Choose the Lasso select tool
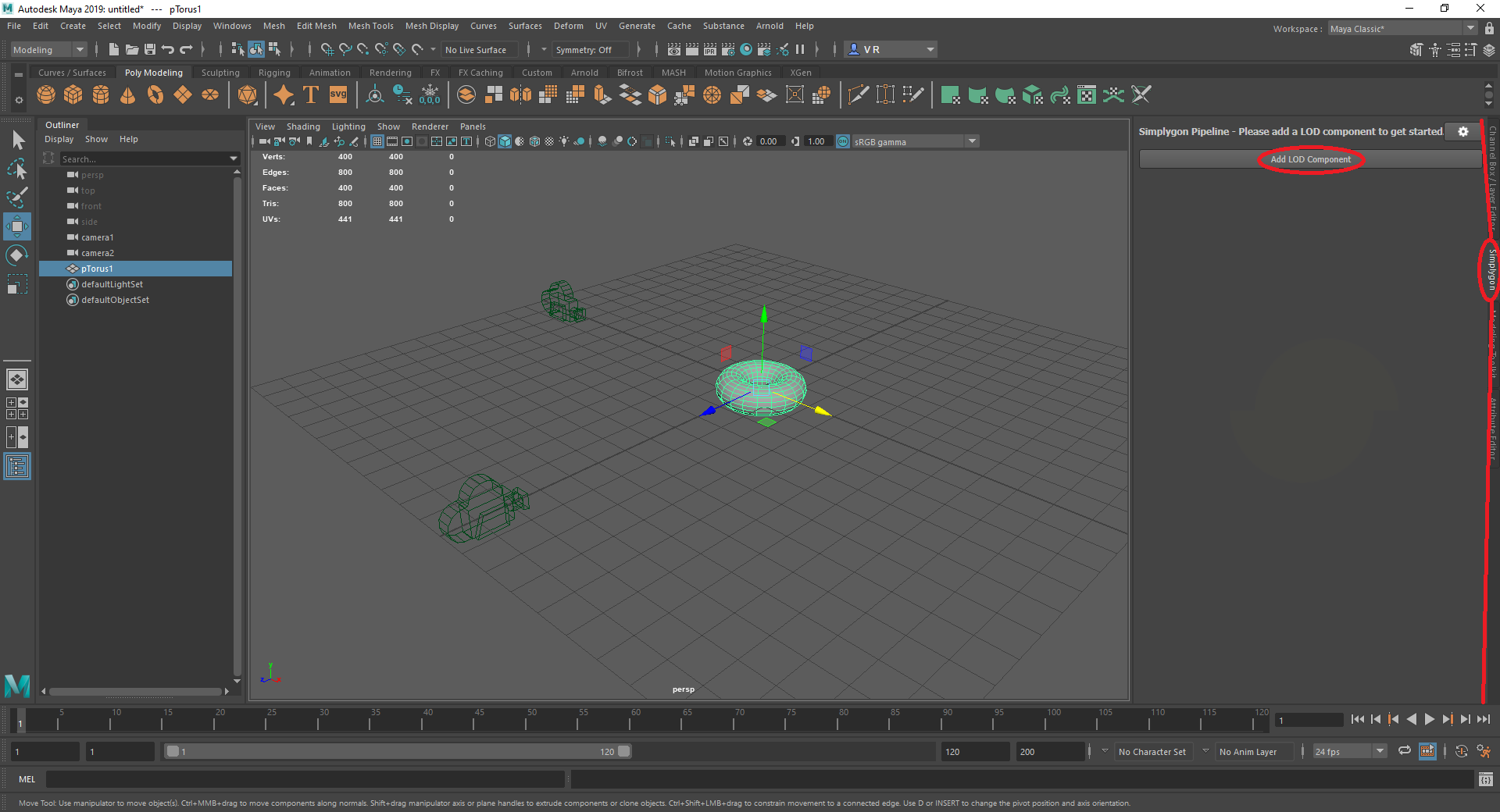This screenshot has width=1500, height=812. pyautogui.click(x=16, y=169)
